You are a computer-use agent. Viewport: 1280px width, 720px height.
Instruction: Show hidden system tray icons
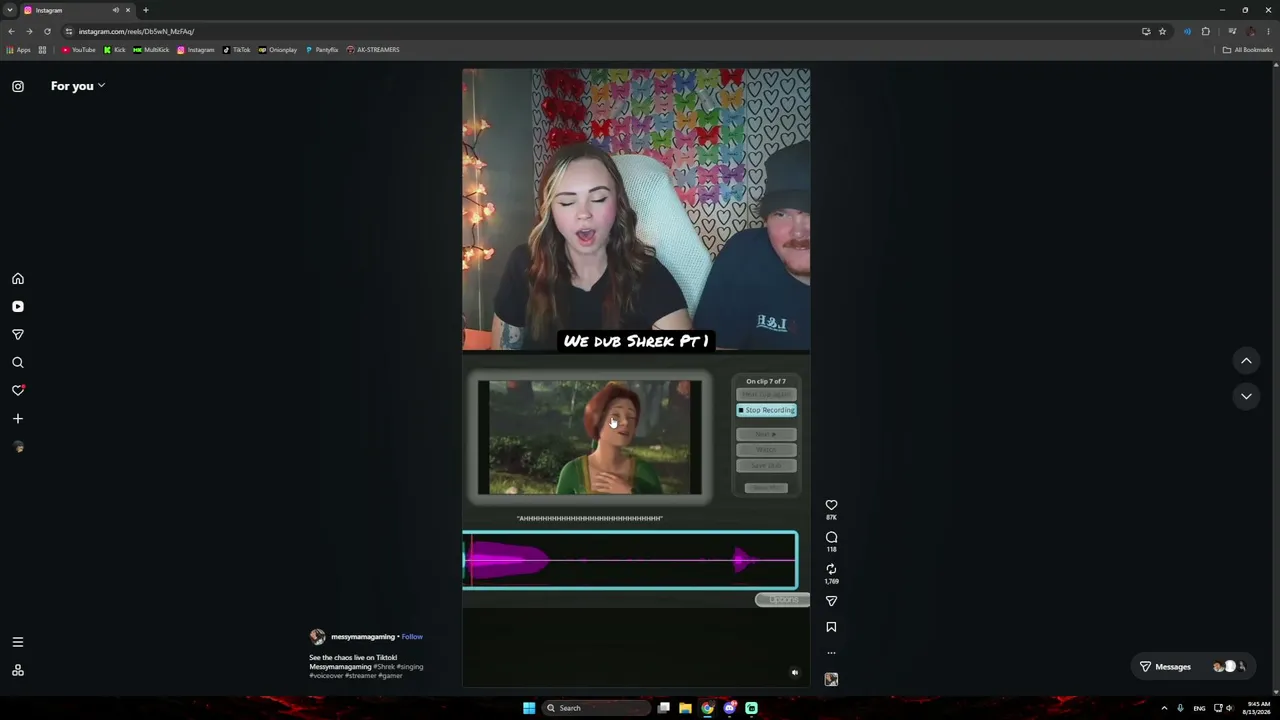tap(1164, 708)
